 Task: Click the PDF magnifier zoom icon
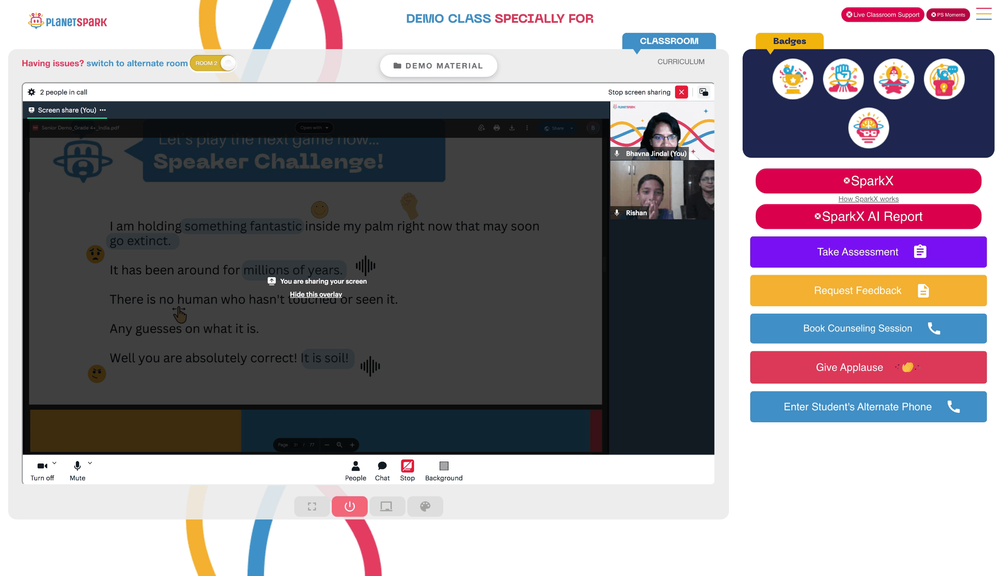click(339, 445)
